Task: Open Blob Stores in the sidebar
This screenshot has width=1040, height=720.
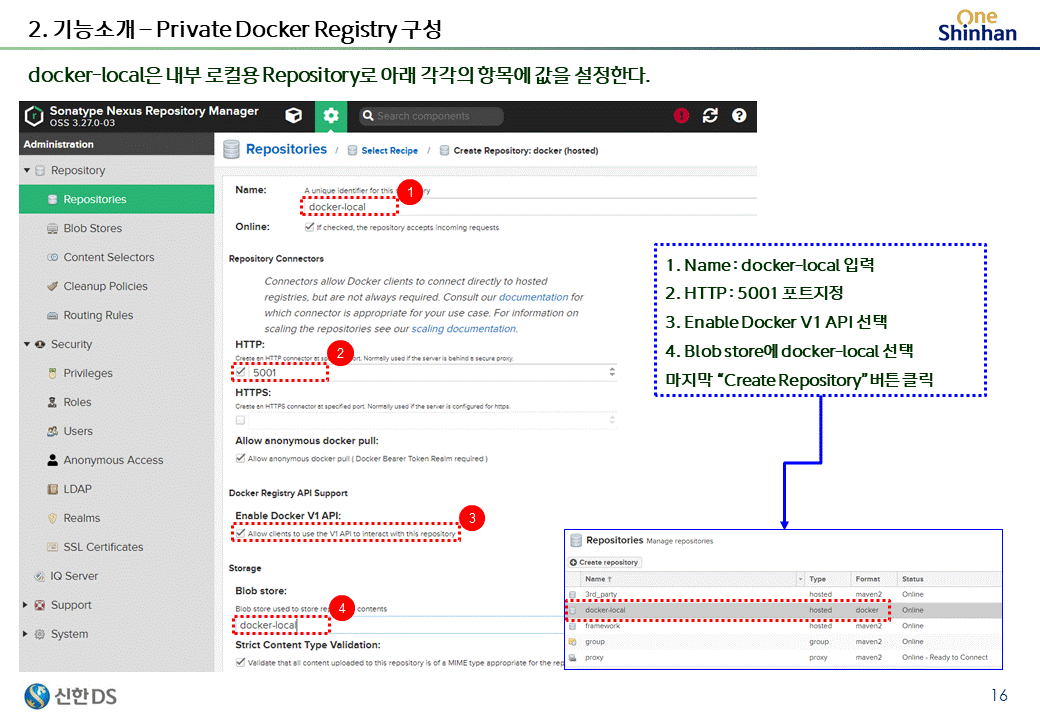Action: pos(117,228)
